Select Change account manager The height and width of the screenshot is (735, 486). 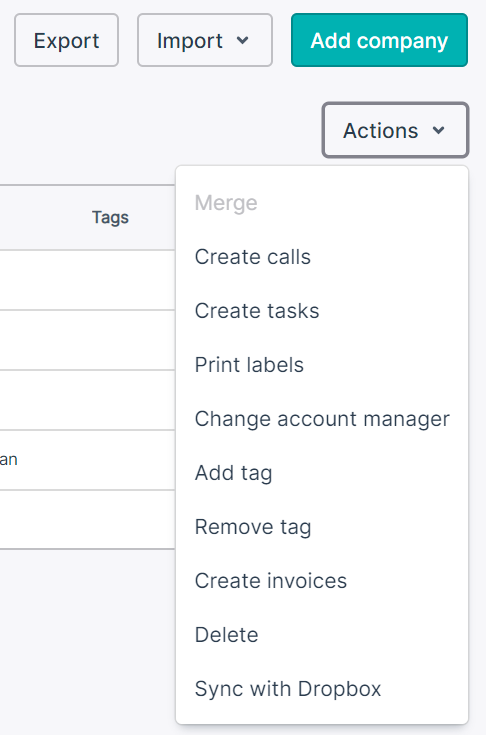click(x=322, y=419)
